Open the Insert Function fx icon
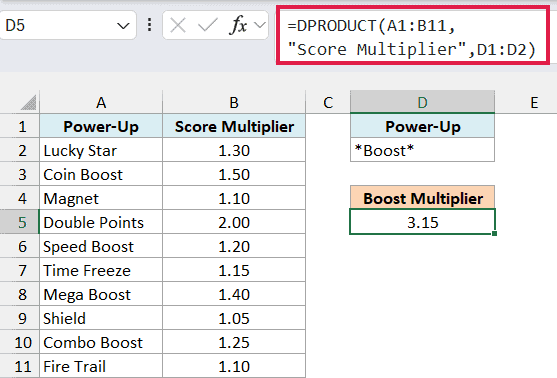Viewport: 557px width, 378px height. point(238,26)
